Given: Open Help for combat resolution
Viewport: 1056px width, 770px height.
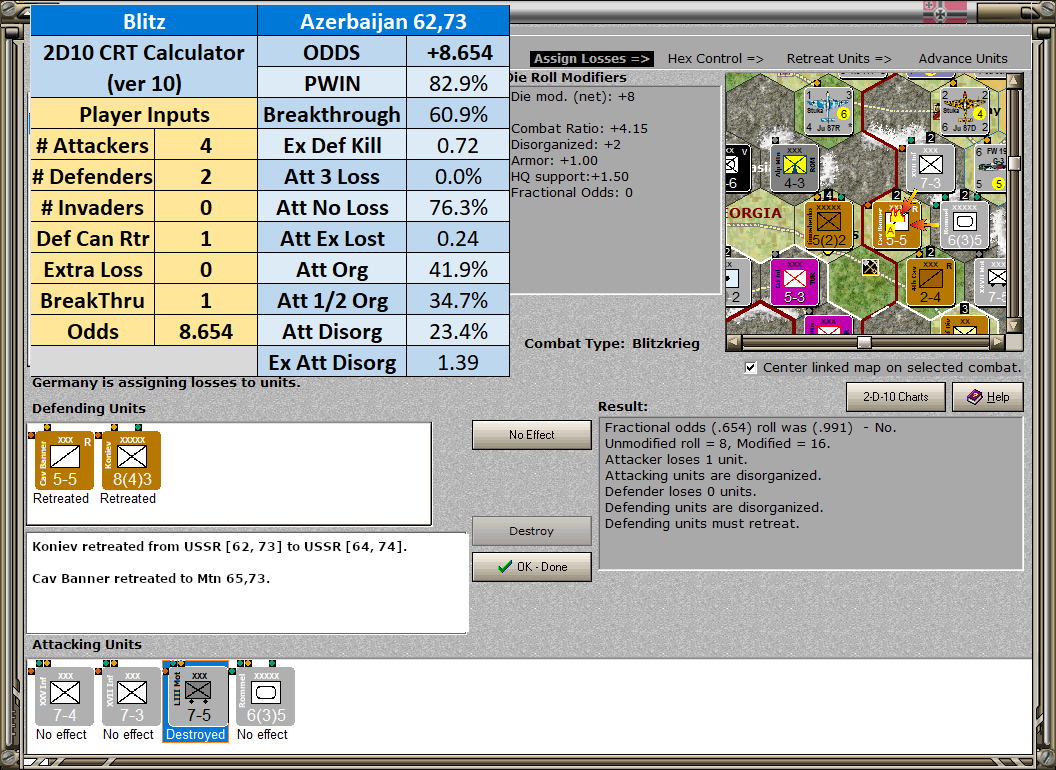Looking at the screenshot, I should pyautogui.click(x=988, y=397).
